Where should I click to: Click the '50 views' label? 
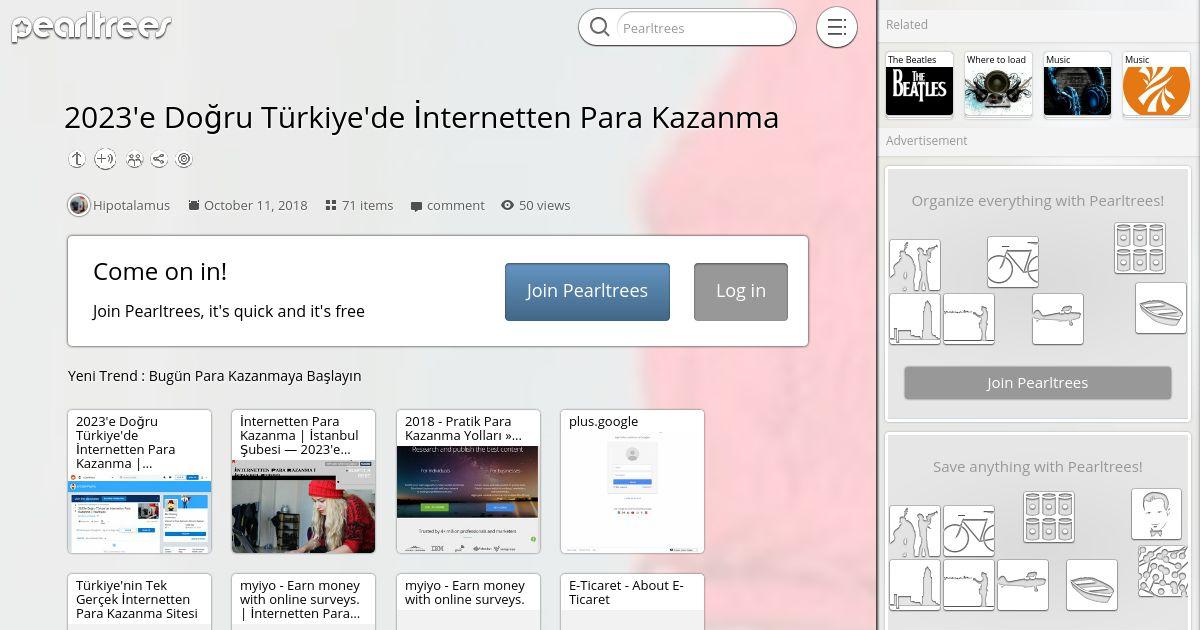pyautogui.click(x=545, y=205)
